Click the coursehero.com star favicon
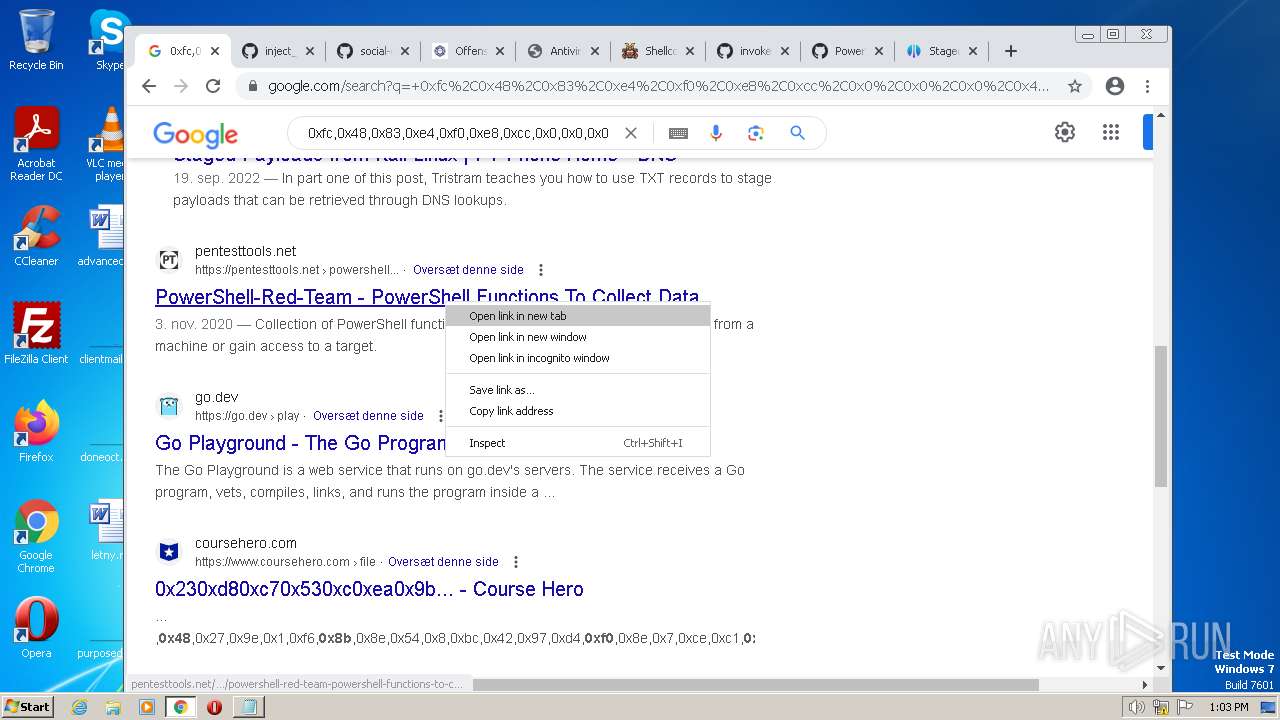This screenshot has height=720, width=1280. 169,552
